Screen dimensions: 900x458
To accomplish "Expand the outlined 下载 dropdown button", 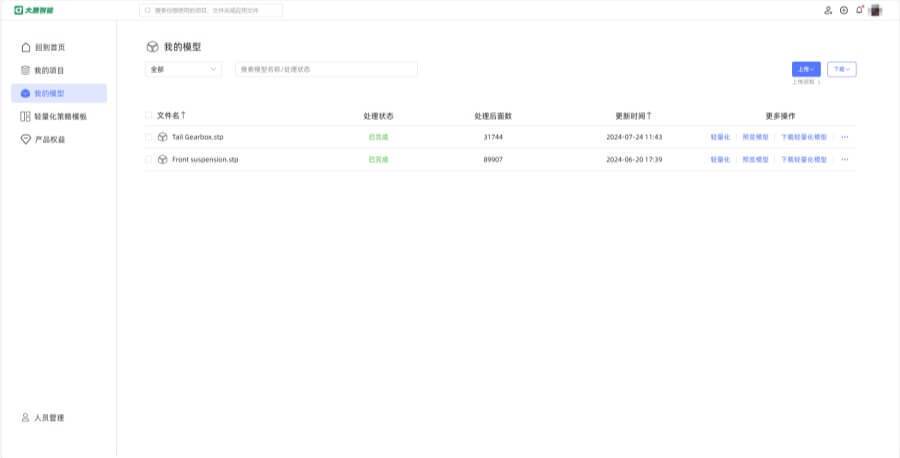I will point(841,69).
